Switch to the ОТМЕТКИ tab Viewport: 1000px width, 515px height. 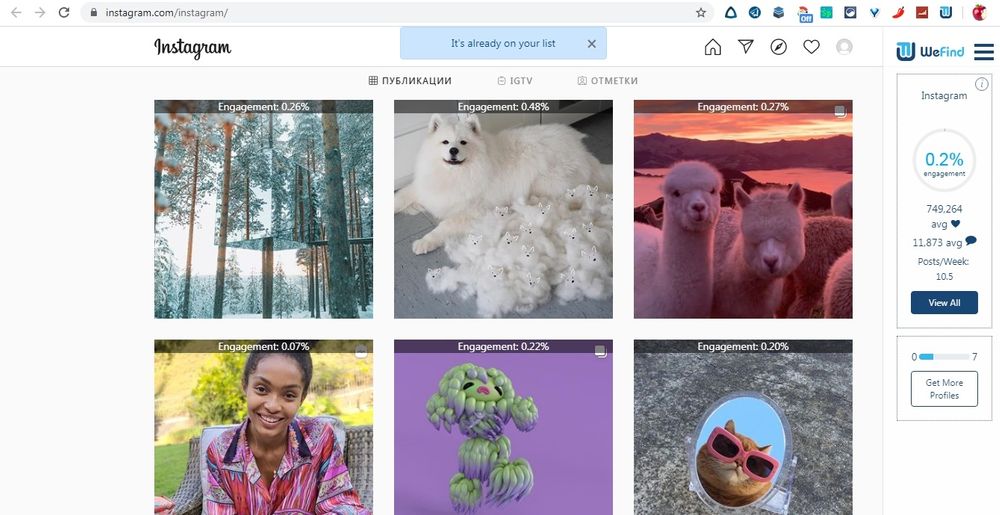[x=607, y=81]
